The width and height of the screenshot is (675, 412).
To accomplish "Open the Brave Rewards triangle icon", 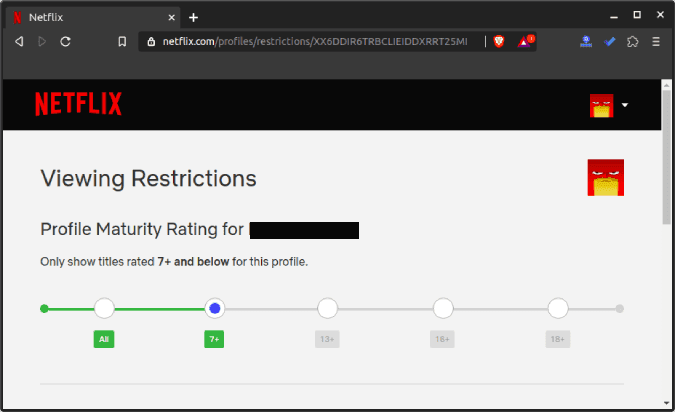I will tap(524, 41).
